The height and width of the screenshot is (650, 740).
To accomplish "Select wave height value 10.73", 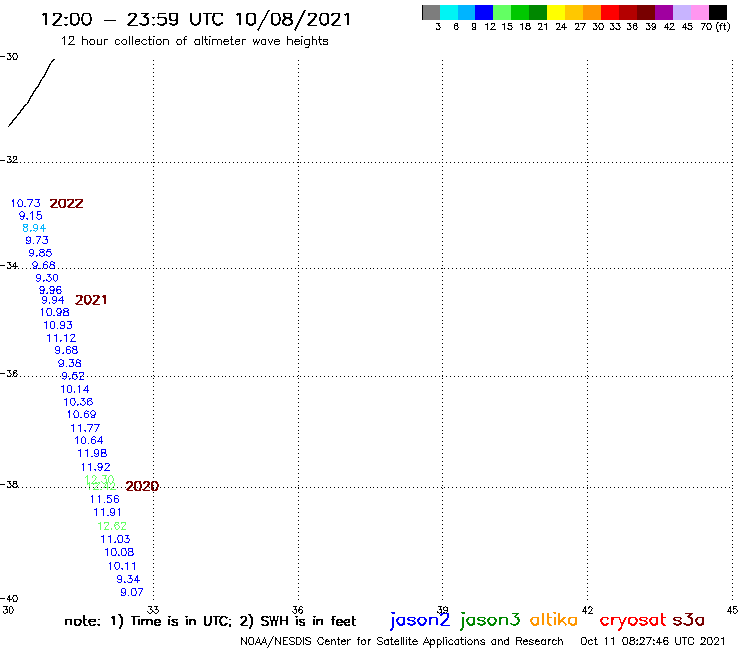I will click(x=25, y=203).
